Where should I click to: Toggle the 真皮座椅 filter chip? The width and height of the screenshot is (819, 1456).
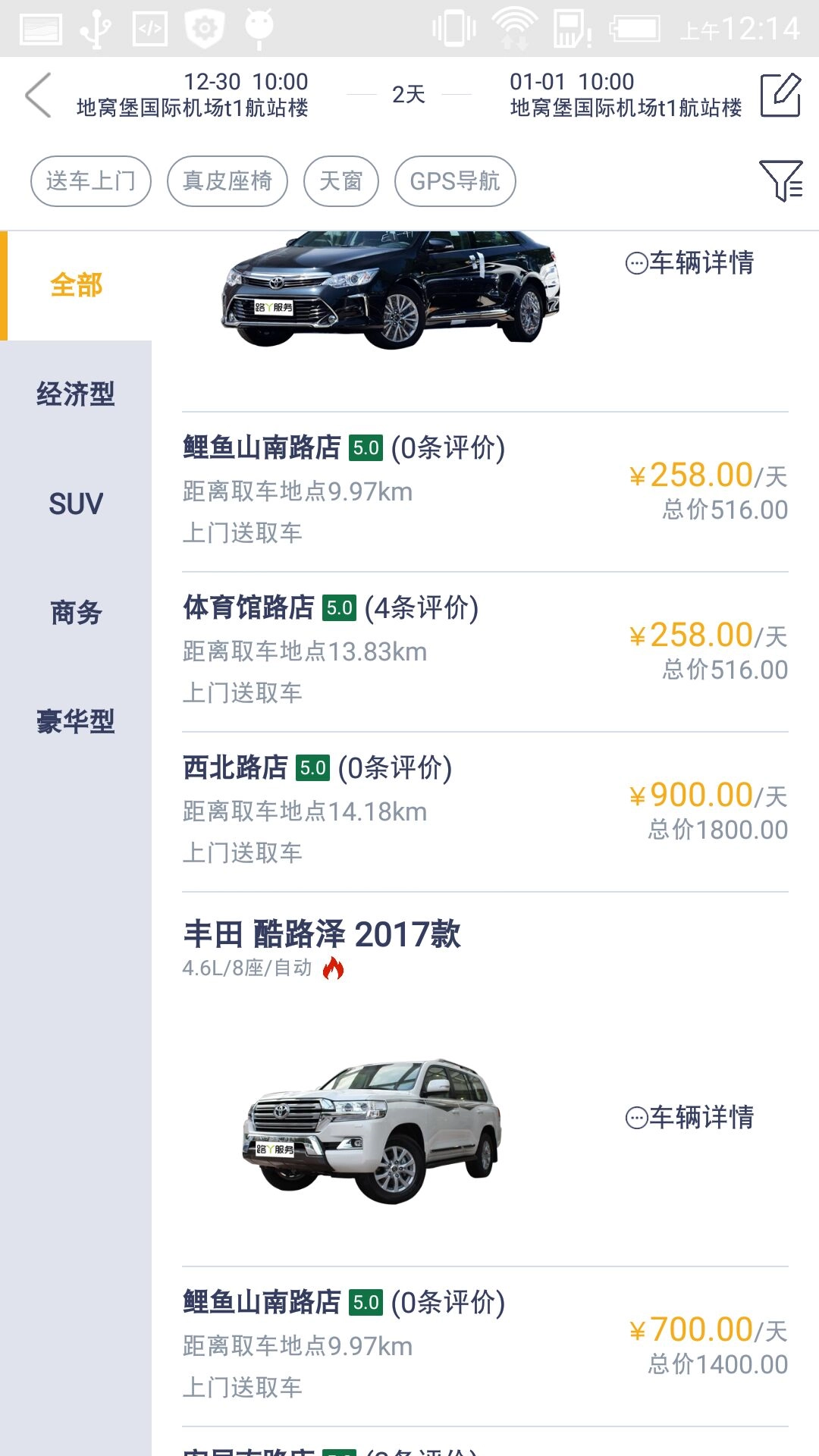point(227,181)
